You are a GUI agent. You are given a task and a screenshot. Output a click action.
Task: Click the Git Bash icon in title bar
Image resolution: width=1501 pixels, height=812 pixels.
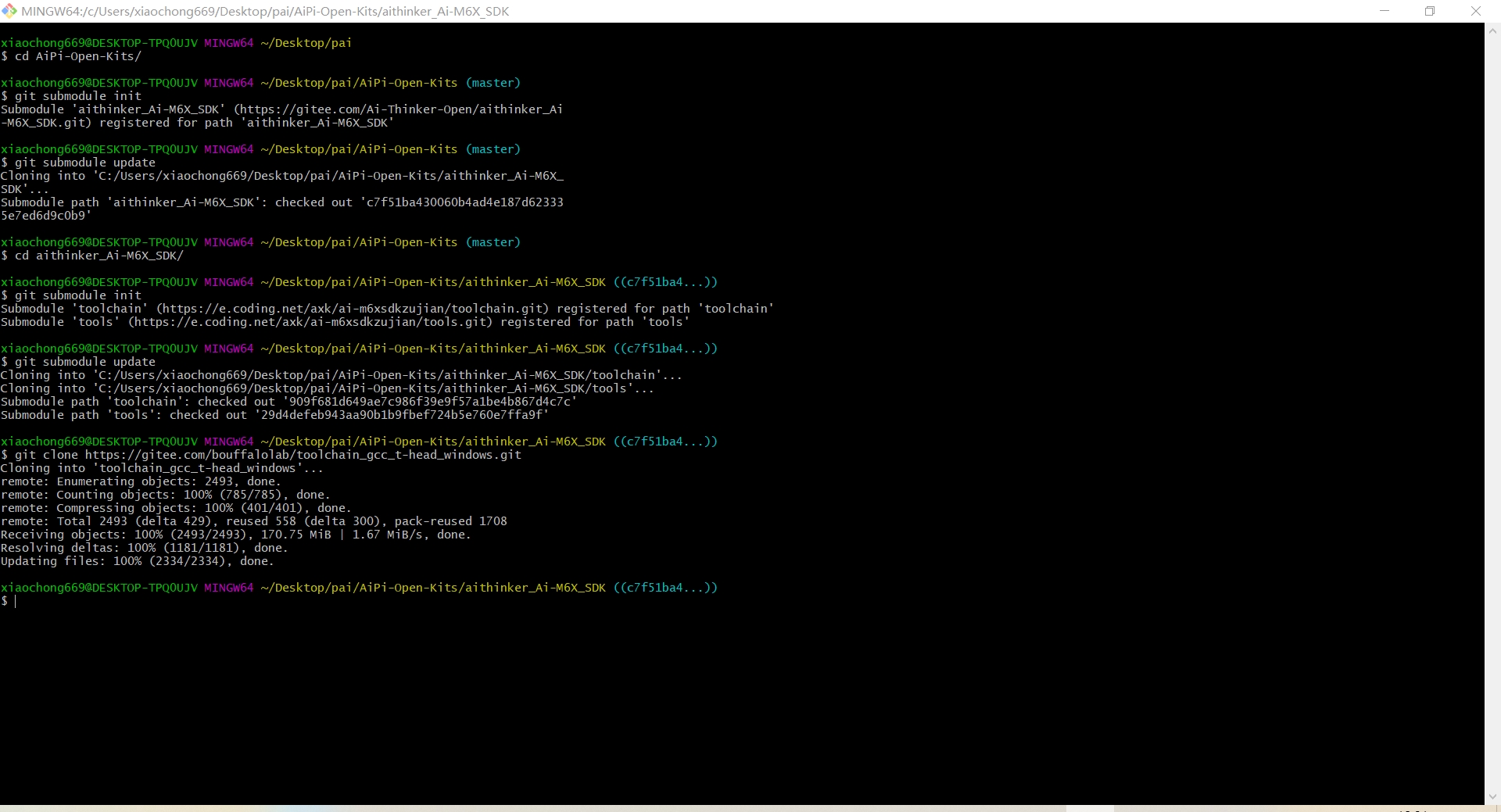click(9, 11)
